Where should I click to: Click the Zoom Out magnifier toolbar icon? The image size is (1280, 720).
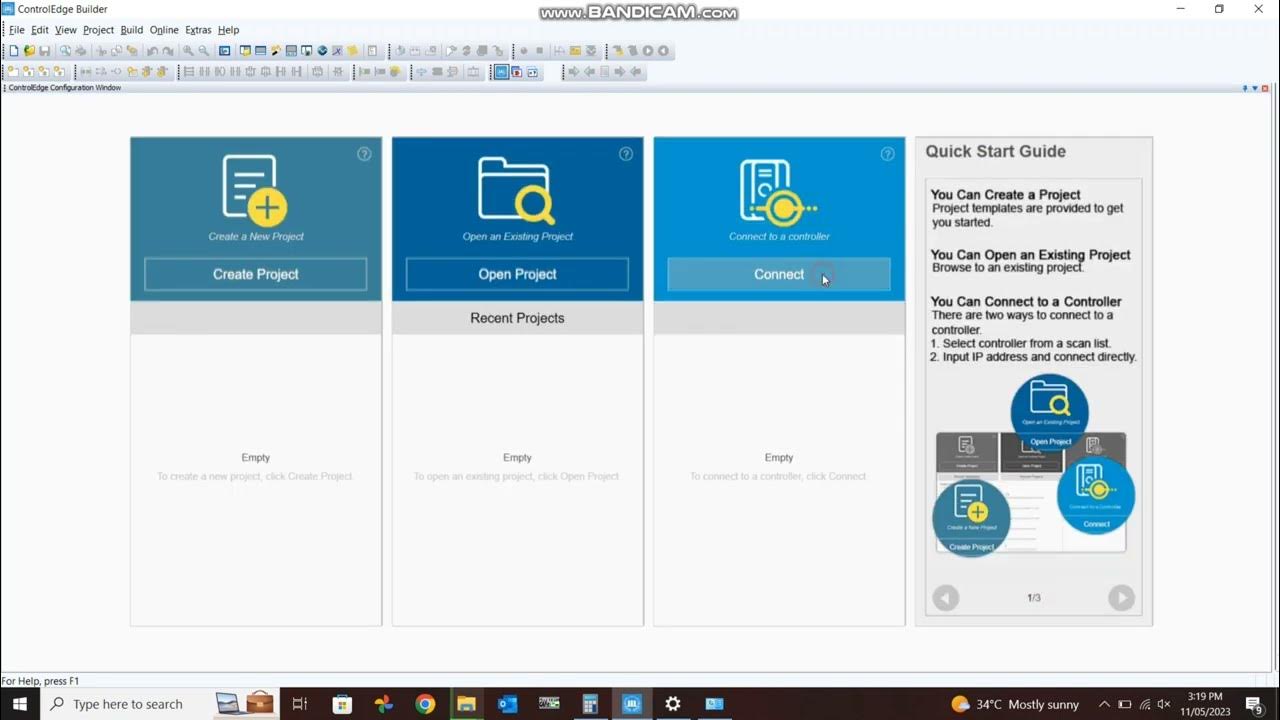(x=204, y=51)
